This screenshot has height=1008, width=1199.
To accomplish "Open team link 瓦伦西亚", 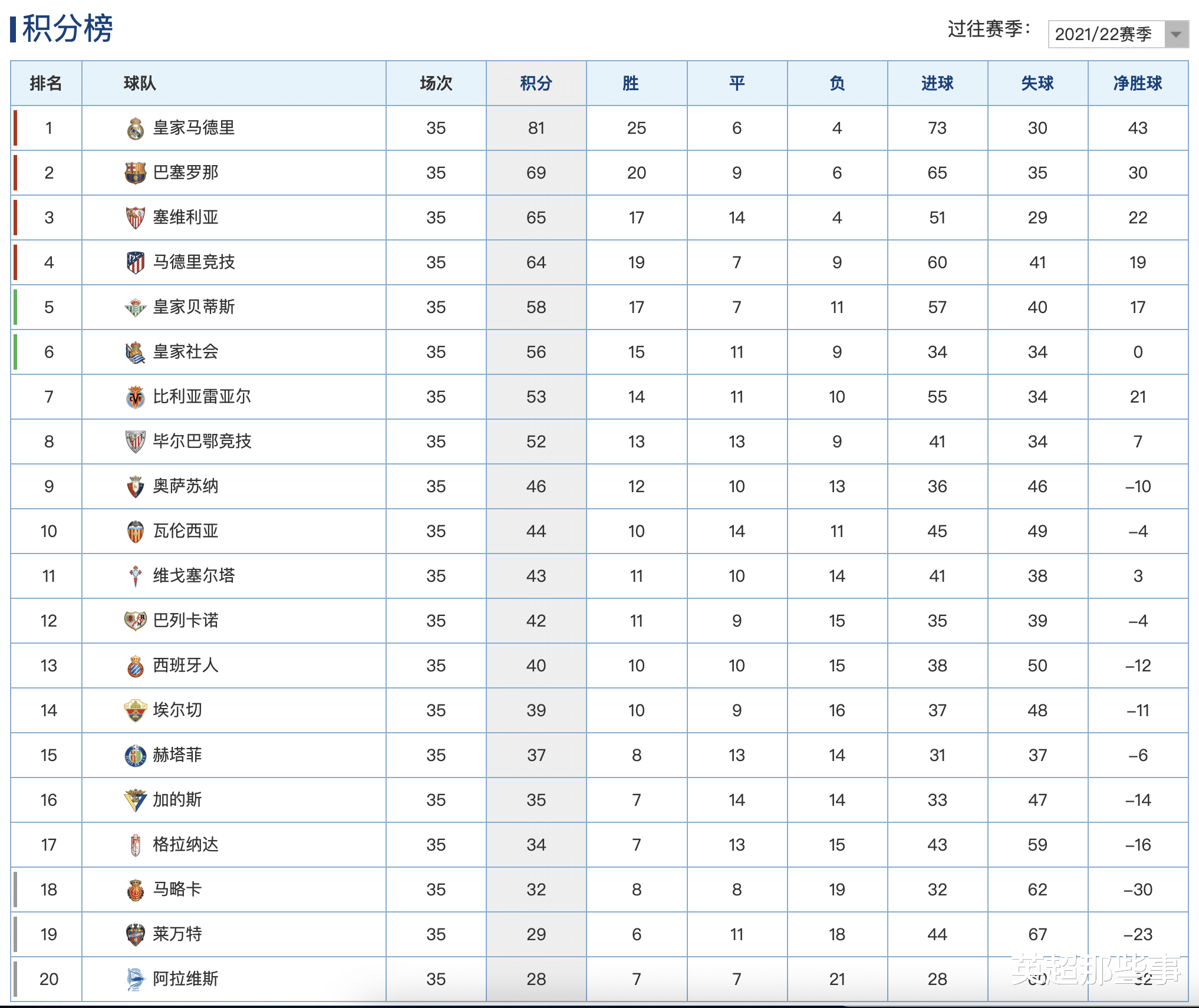I will click(x=186, y=531).
